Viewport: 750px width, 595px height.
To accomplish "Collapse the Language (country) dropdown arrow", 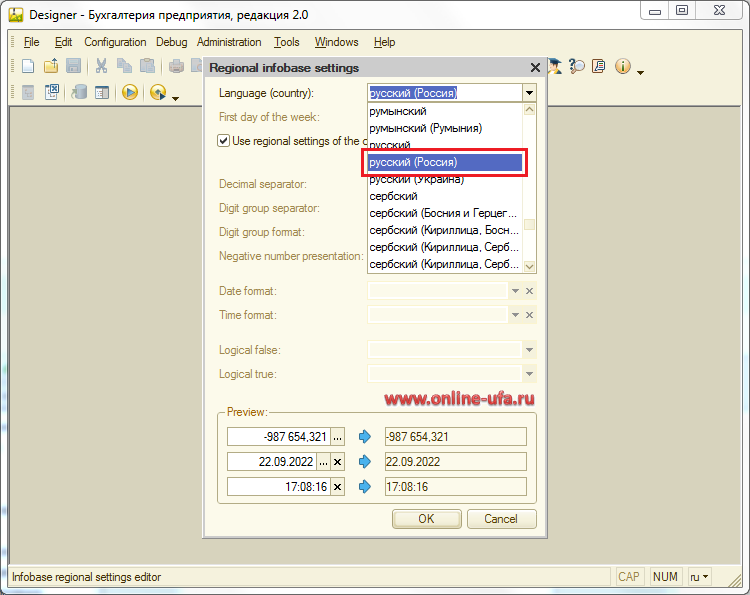I will pos(529,93).
